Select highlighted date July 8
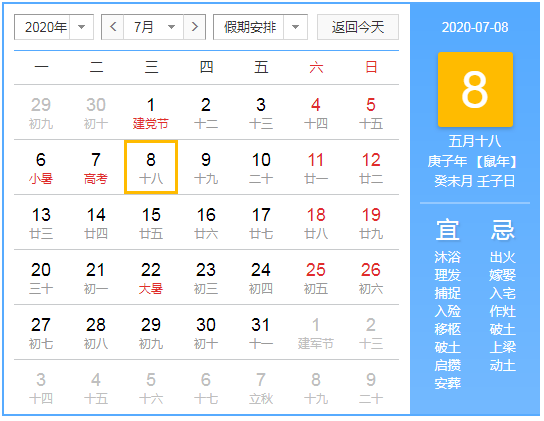 (x=151, y=167)
